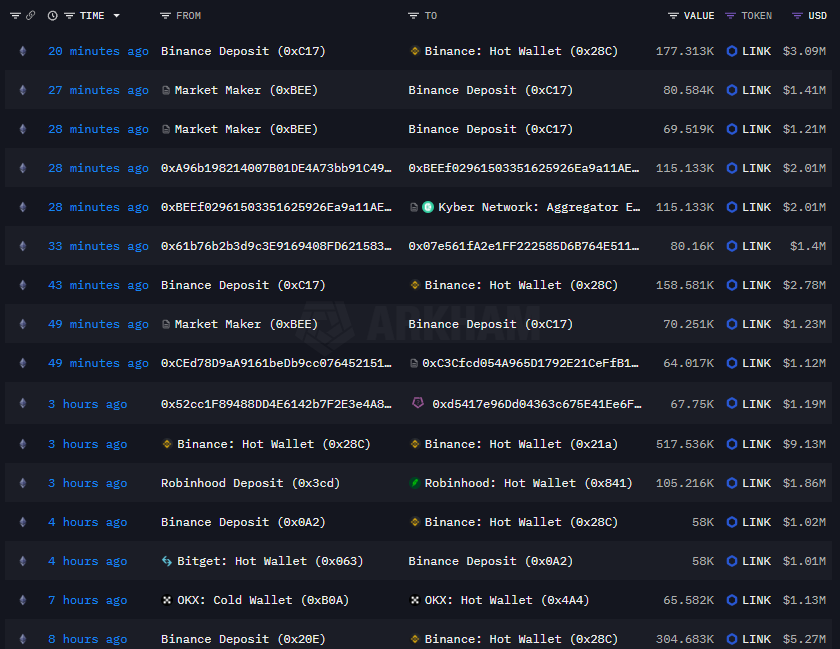Click the USD amount $2.78M
The height and width of the screenshot is (649, 840).
coord(804,285)
